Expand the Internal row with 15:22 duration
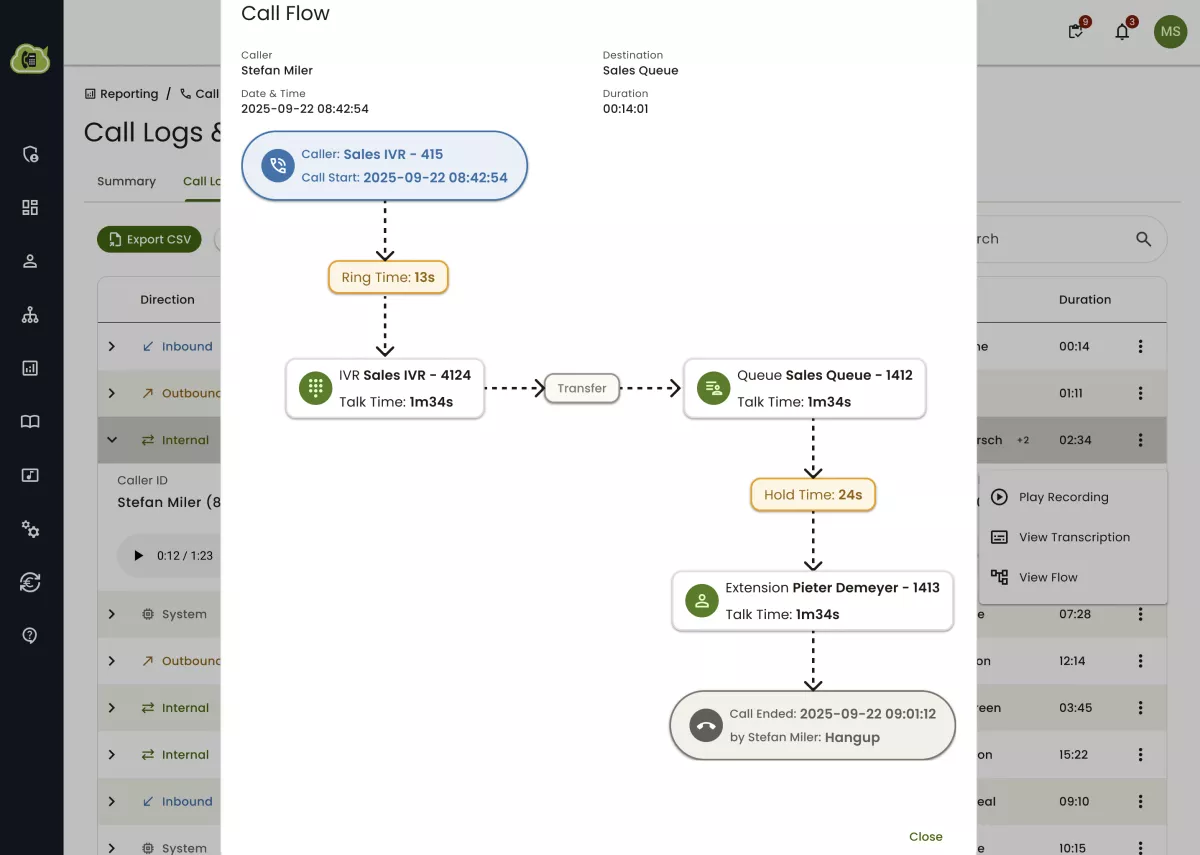 (x=112, y=755)
